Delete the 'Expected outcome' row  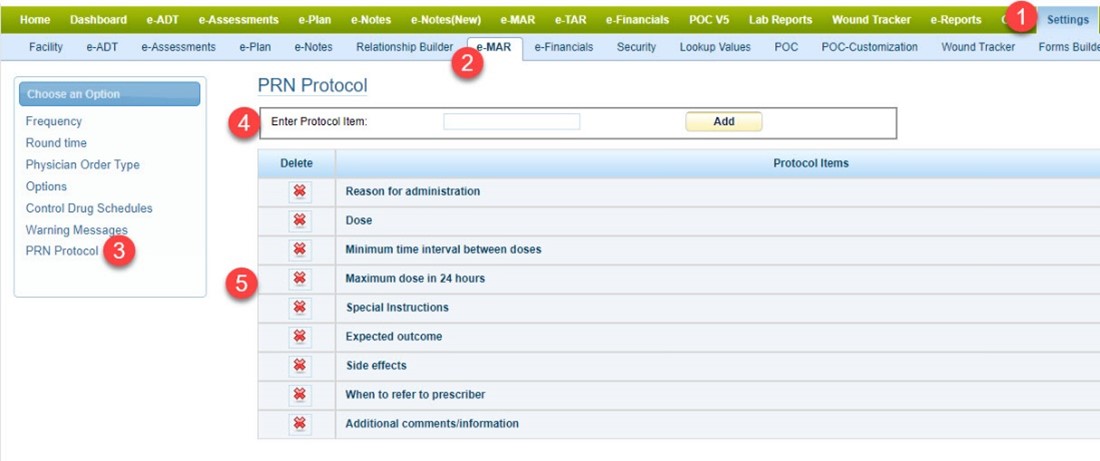coord(299,336)
